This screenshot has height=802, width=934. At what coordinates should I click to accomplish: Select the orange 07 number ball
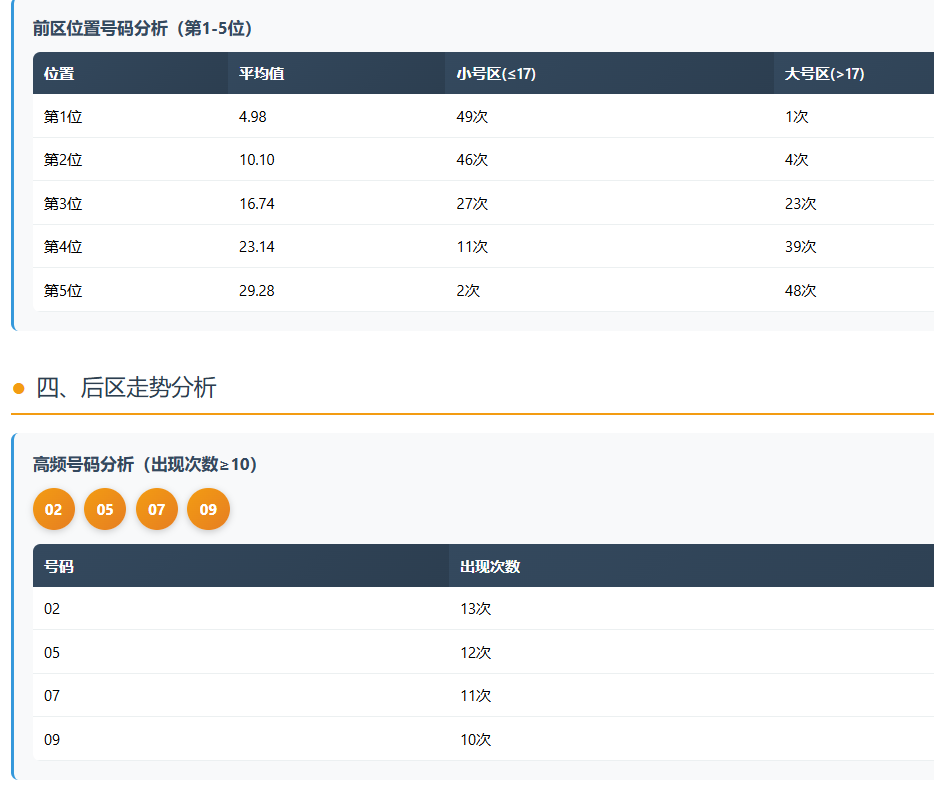pyautogui.click(x=157, y=510)
